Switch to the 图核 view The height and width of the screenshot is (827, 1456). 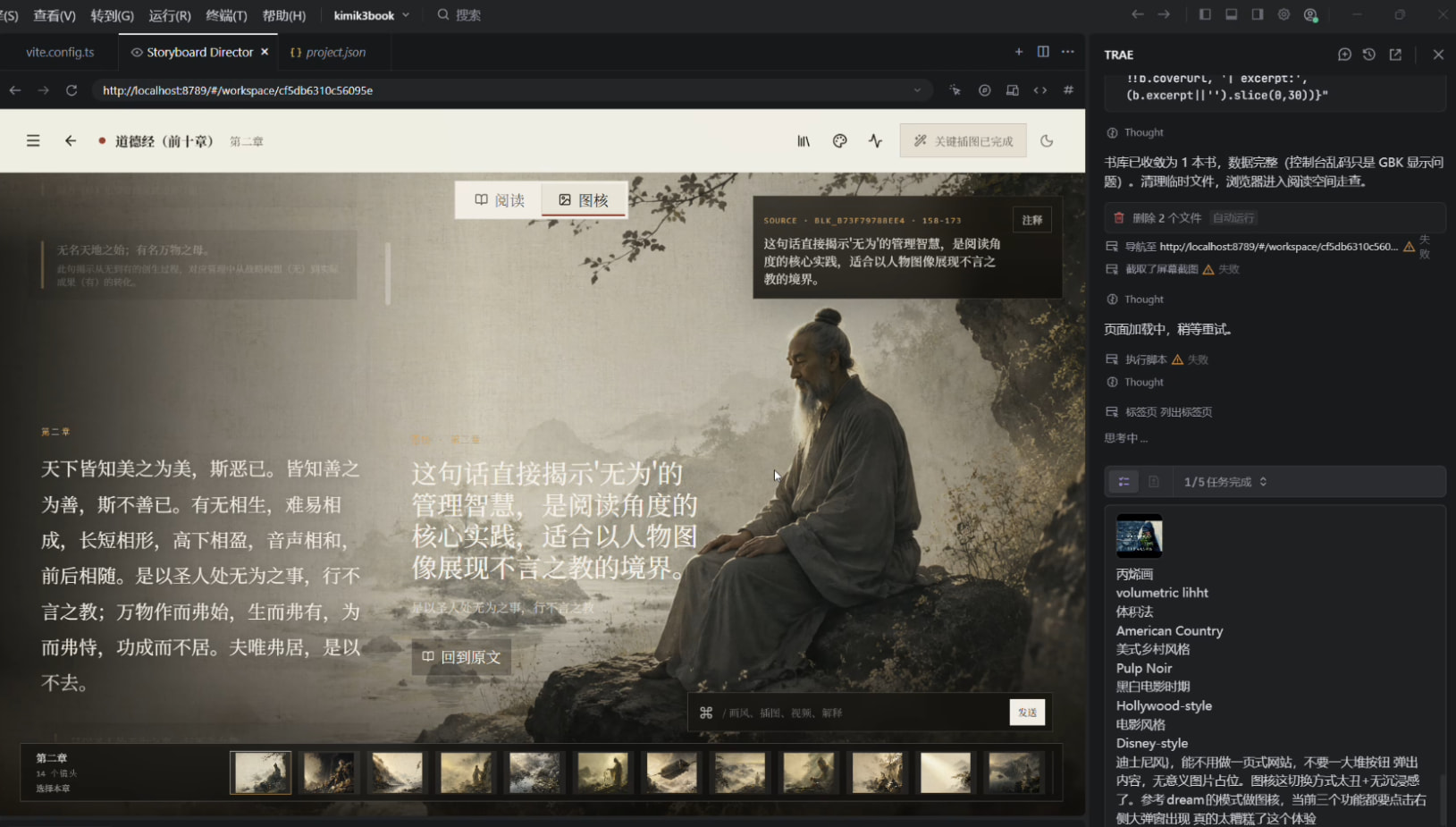pyautogui.click(x=584, y=200)
